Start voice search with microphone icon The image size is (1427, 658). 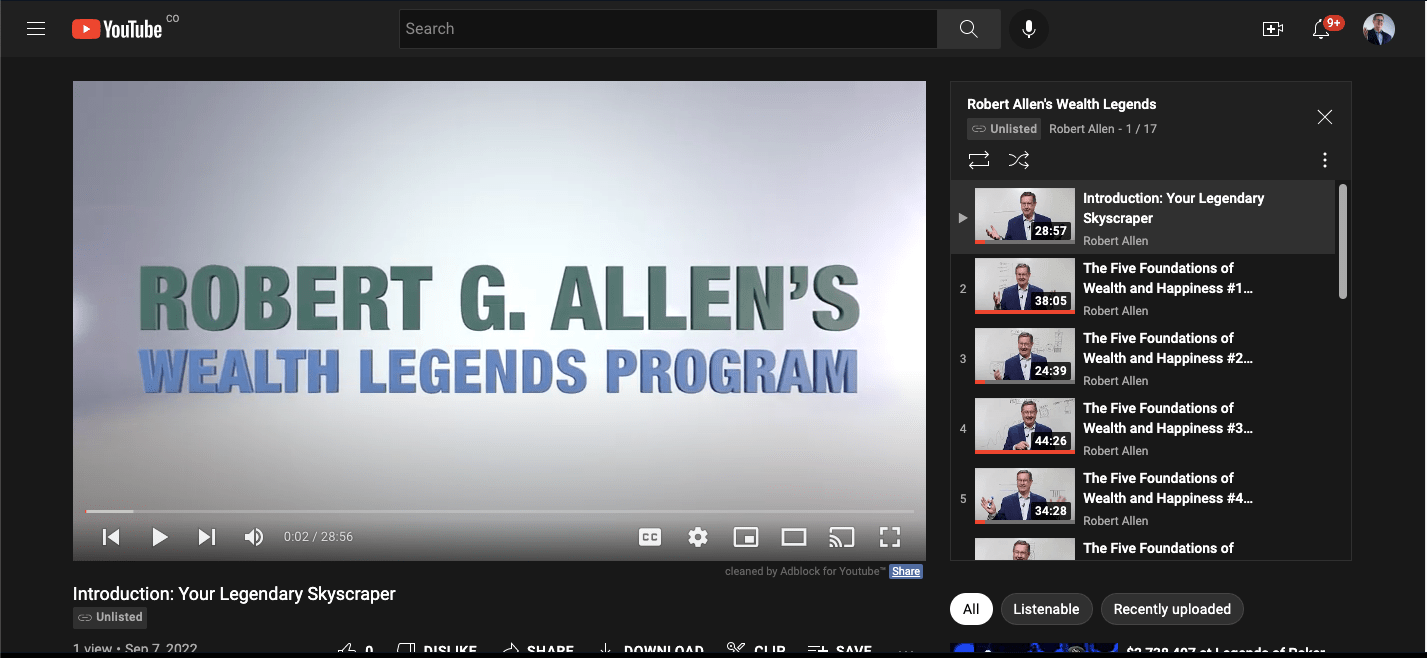tap(1028, 29)
